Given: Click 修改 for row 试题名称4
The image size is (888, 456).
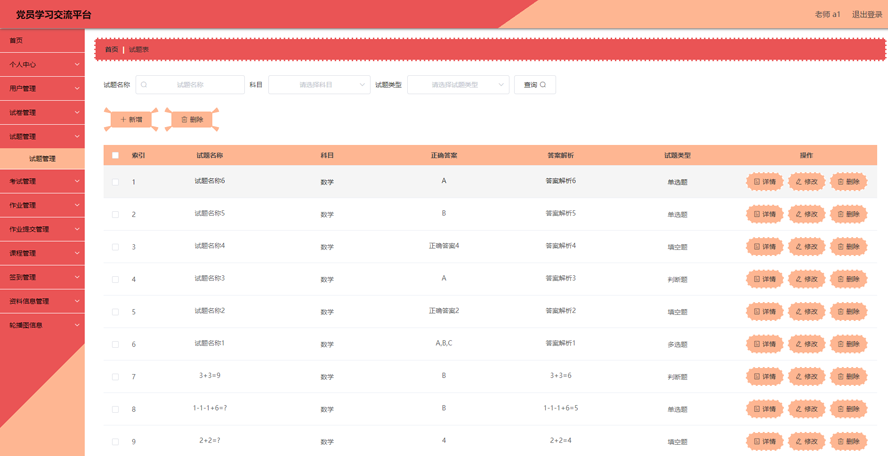Looking at the screenshot, I should point(806,246).
